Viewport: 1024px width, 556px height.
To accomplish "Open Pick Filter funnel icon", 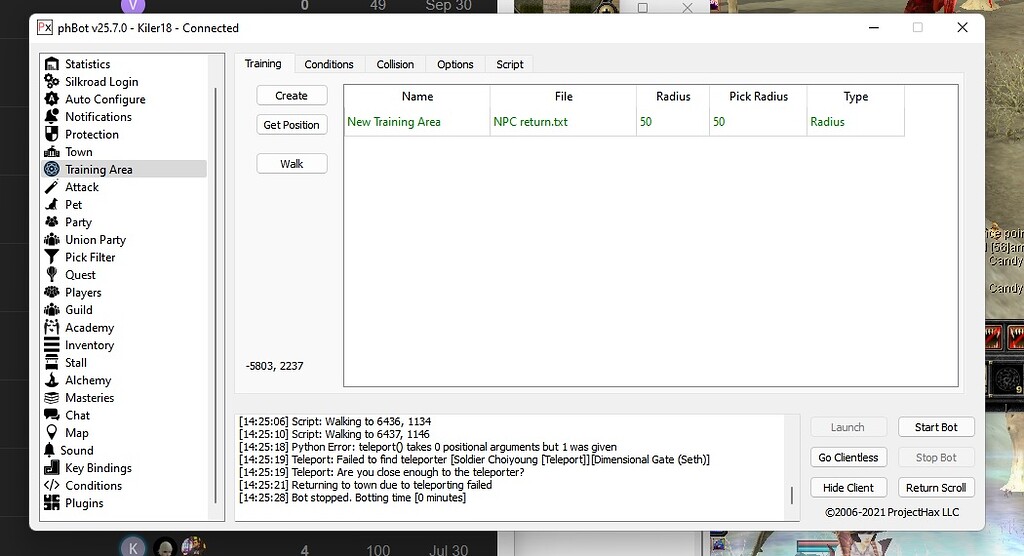I will pyautogui.click(x=52, y=257).
